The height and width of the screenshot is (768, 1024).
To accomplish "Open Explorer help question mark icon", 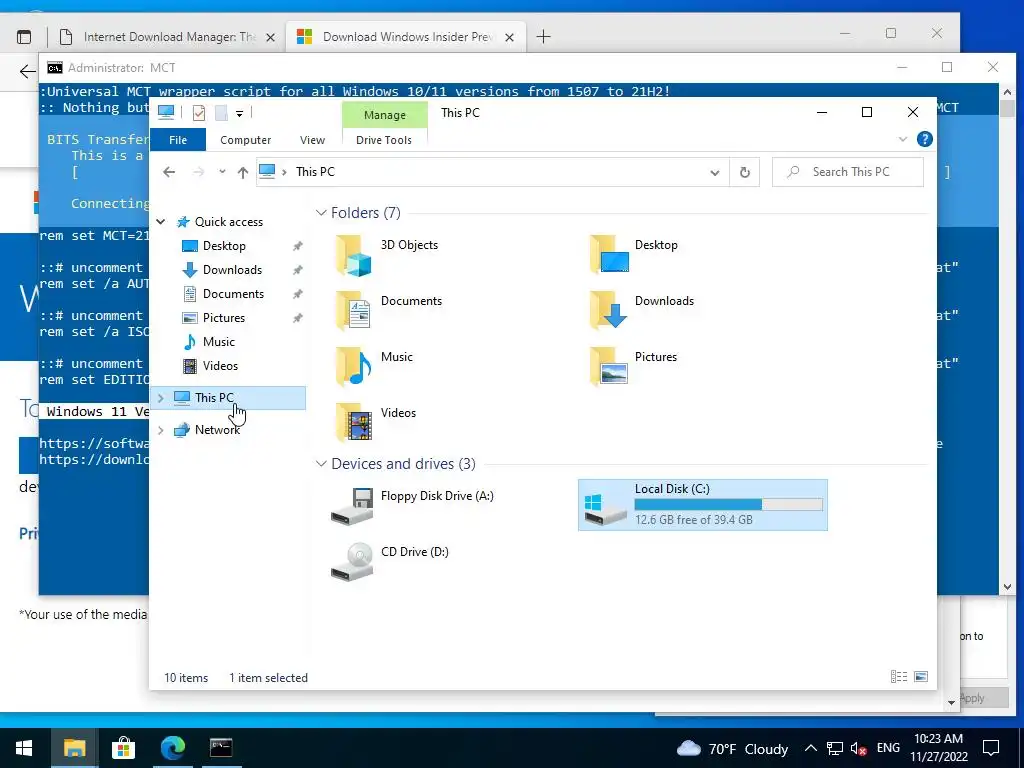I will [x=924, y=139].
